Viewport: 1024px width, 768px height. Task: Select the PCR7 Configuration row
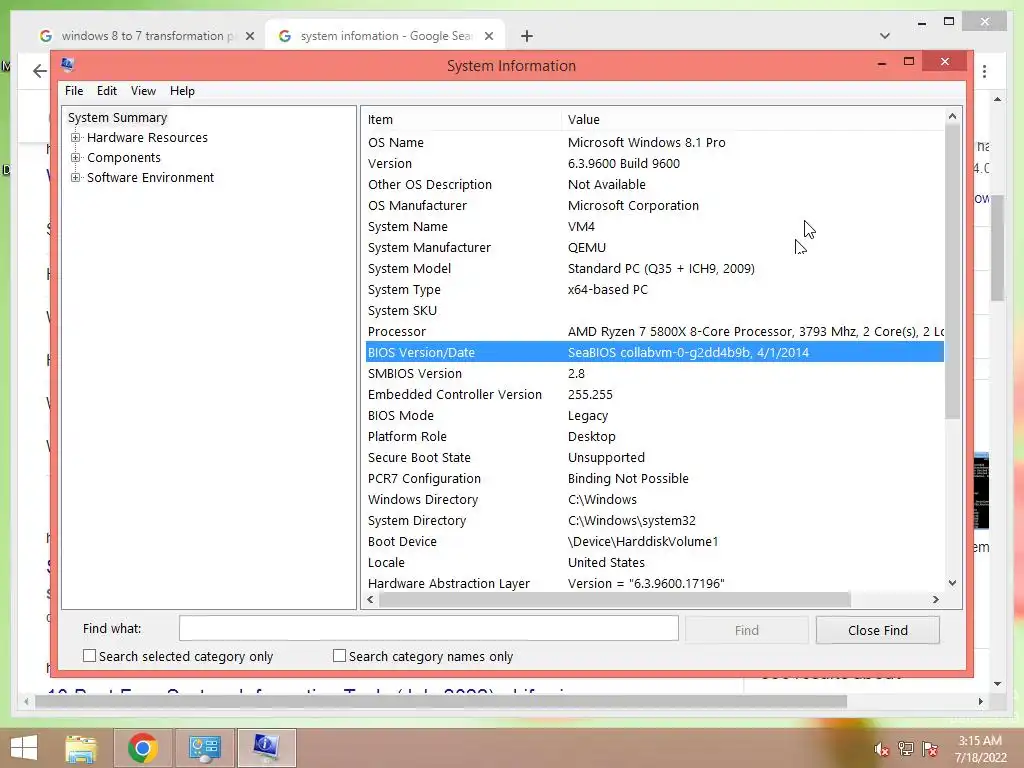(654, 478)
